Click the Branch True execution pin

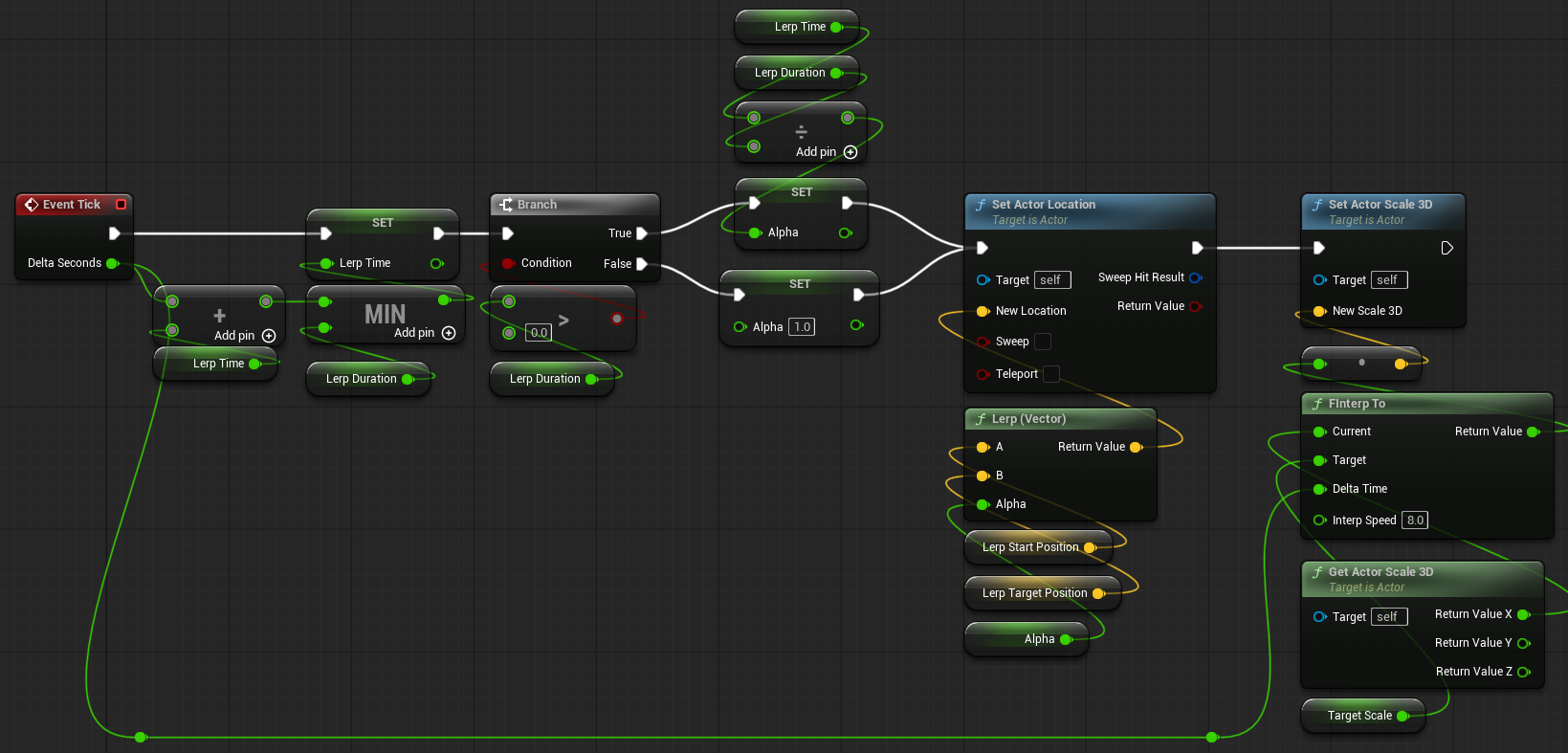coord(642,233)
